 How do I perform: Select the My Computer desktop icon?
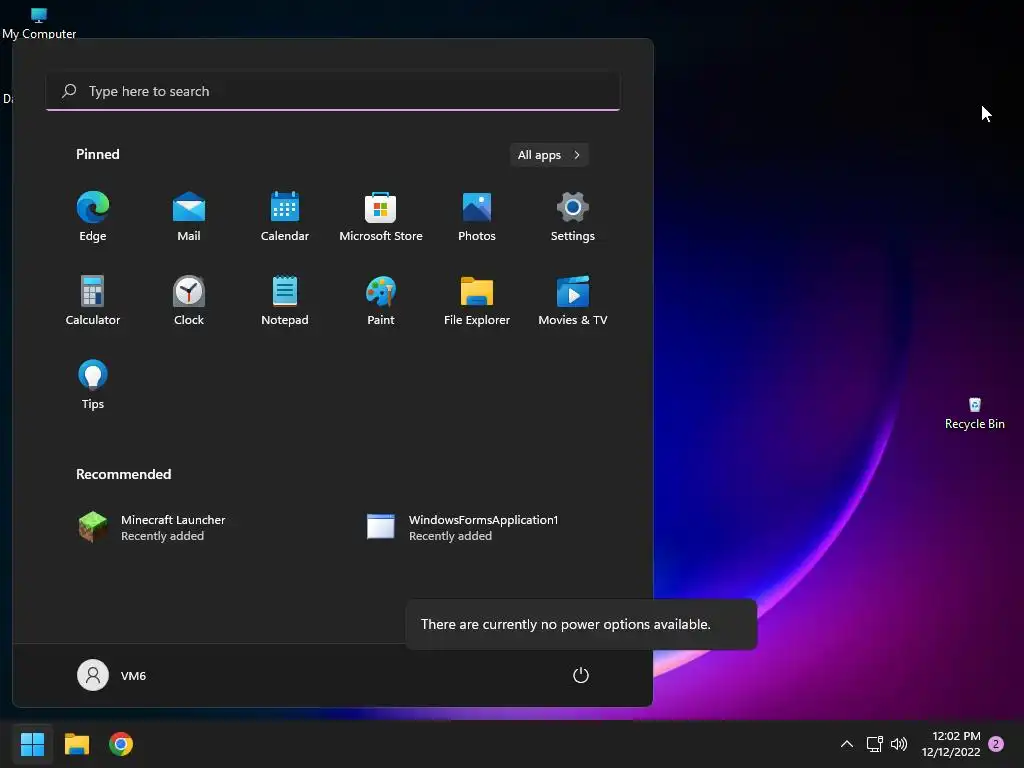(39, 24)
